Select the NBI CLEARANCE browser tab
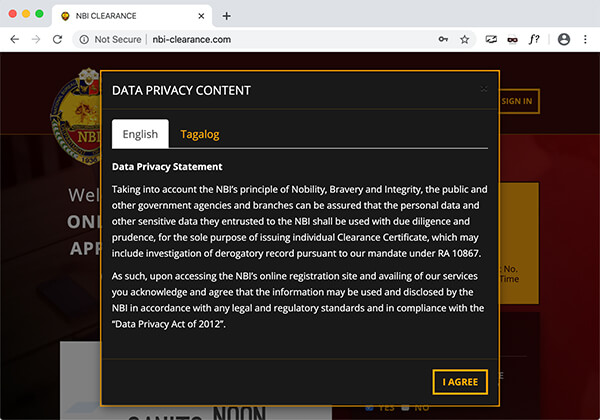The height and width of the screenshot is (420, 600). [132, 16]
